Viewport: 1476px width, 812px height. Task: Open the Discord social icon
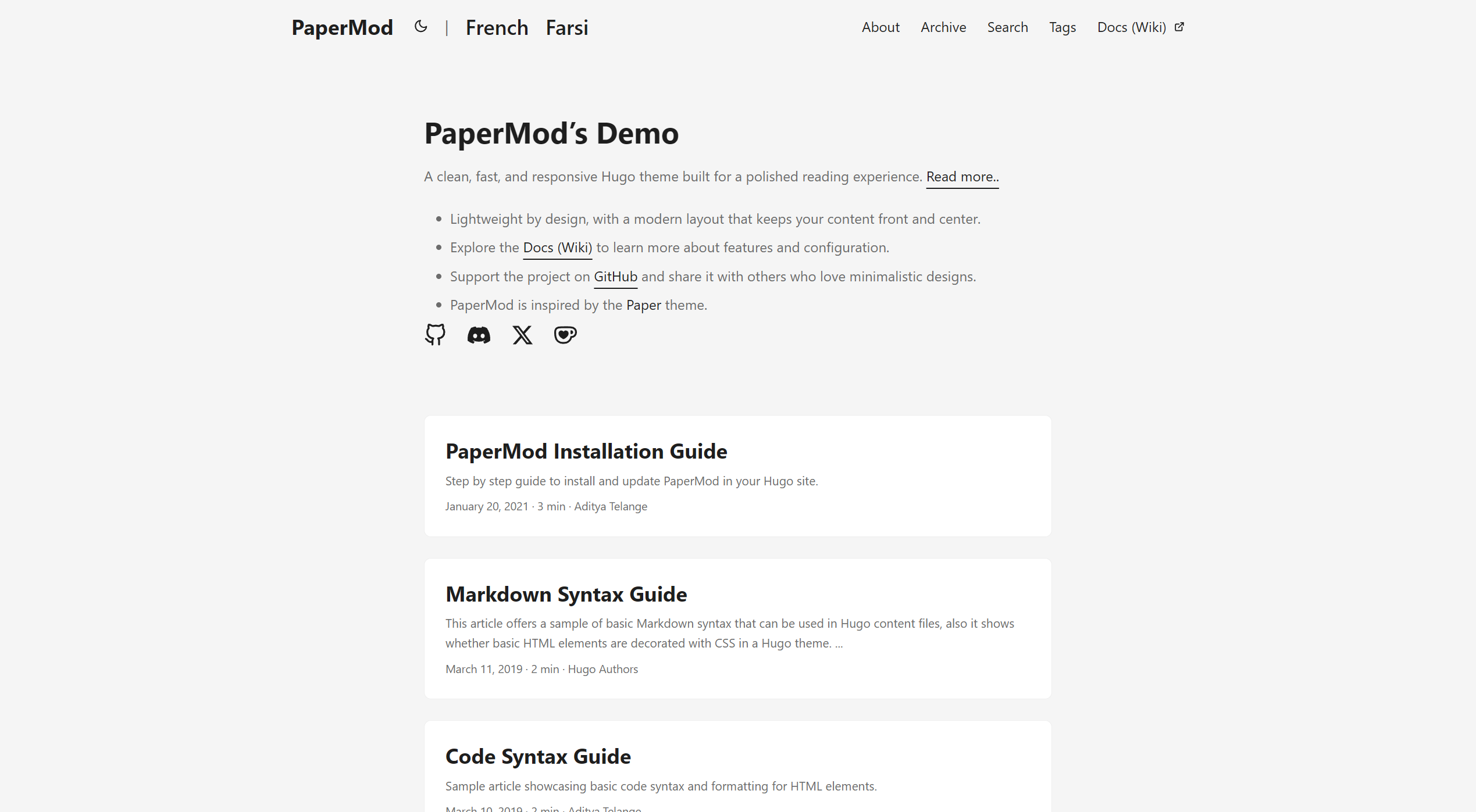pyautogui.click(x=479, y=335)
